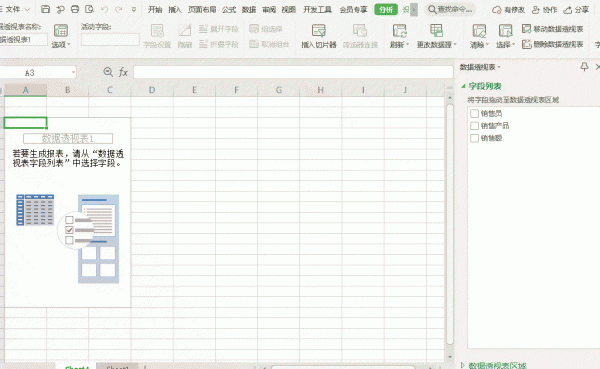Open Print Preview from quick access bar

[x=90, y=9]
